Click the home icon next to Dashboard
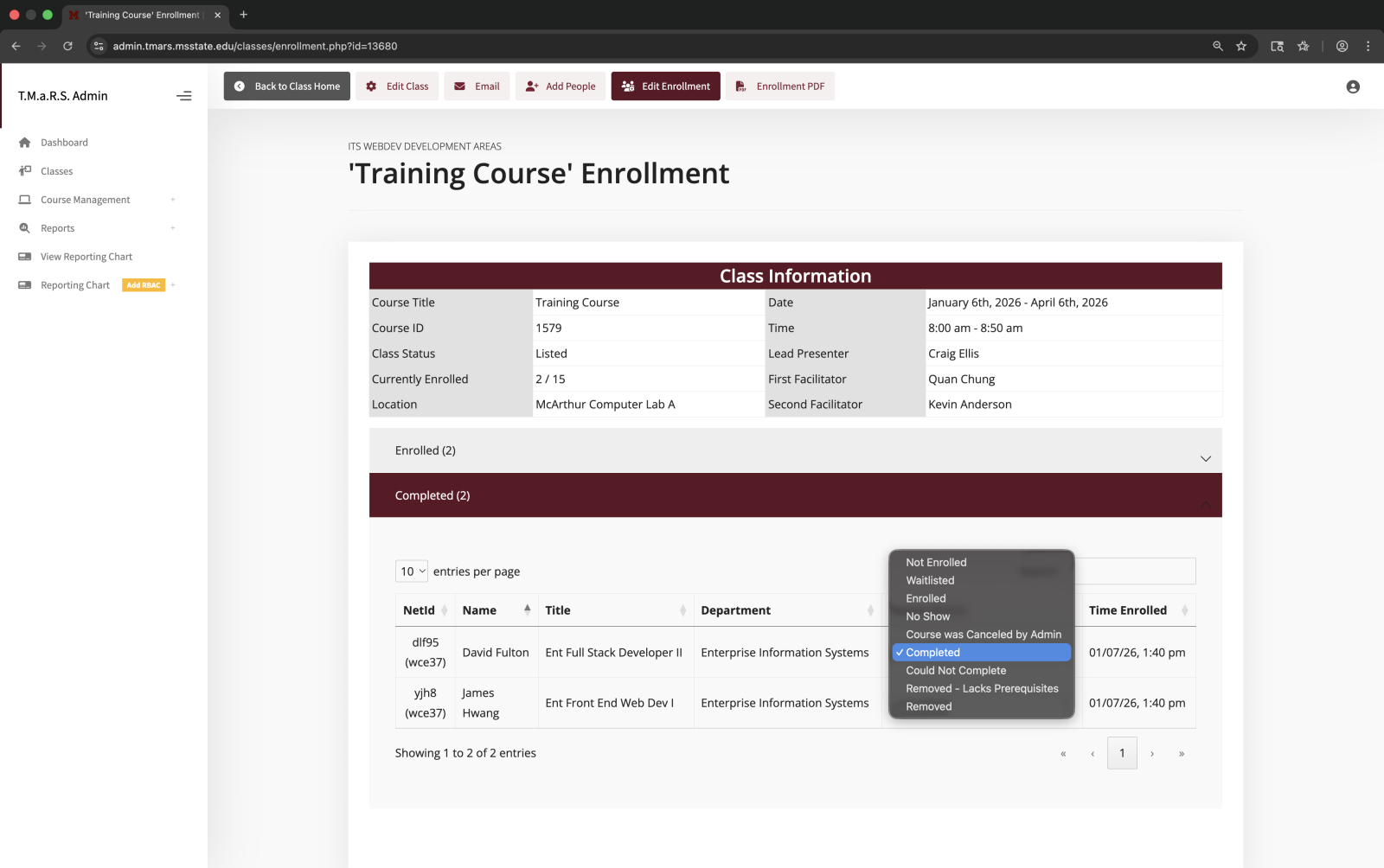1384x868 pixels. click(x=23, y=142)
